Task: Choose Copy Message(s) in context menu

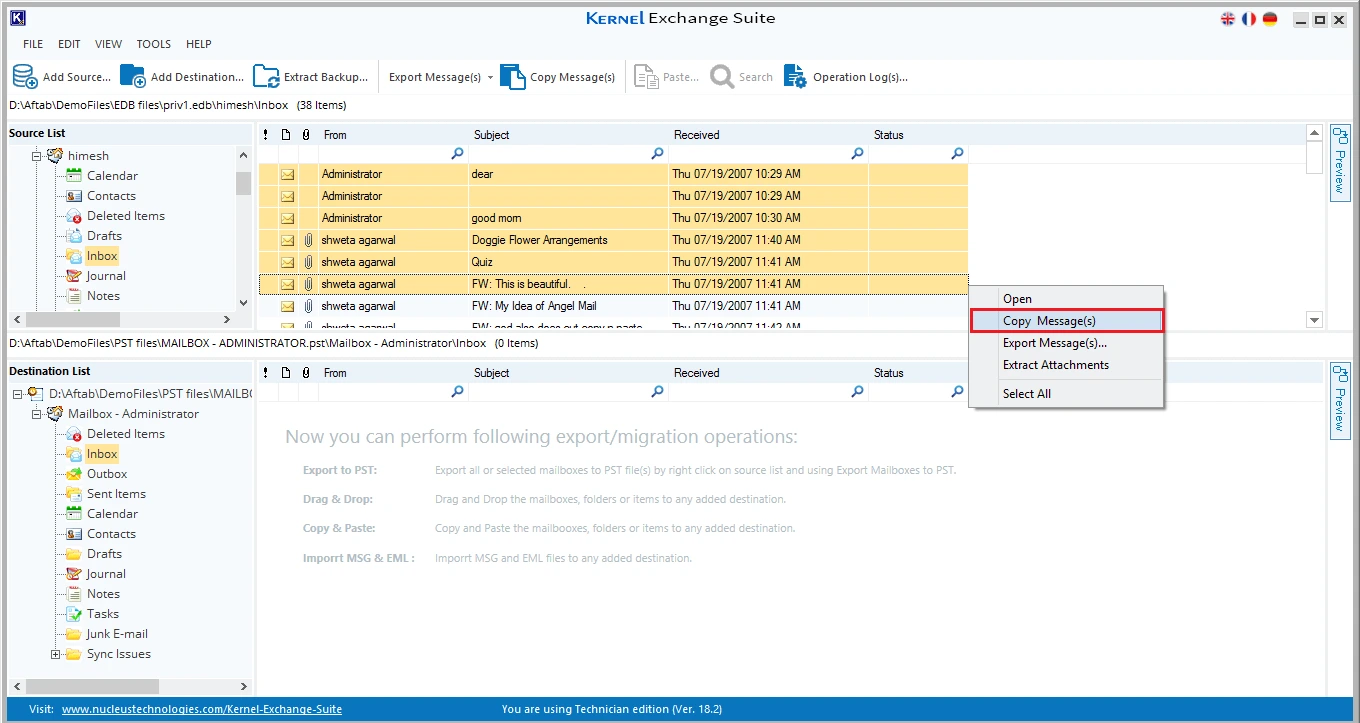Action: click(1066, 321)
